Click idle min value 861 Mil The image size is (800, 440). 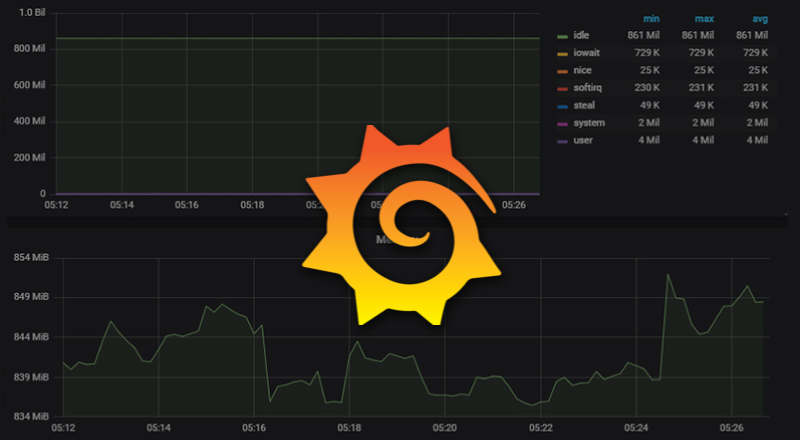(x=643, y=35)
